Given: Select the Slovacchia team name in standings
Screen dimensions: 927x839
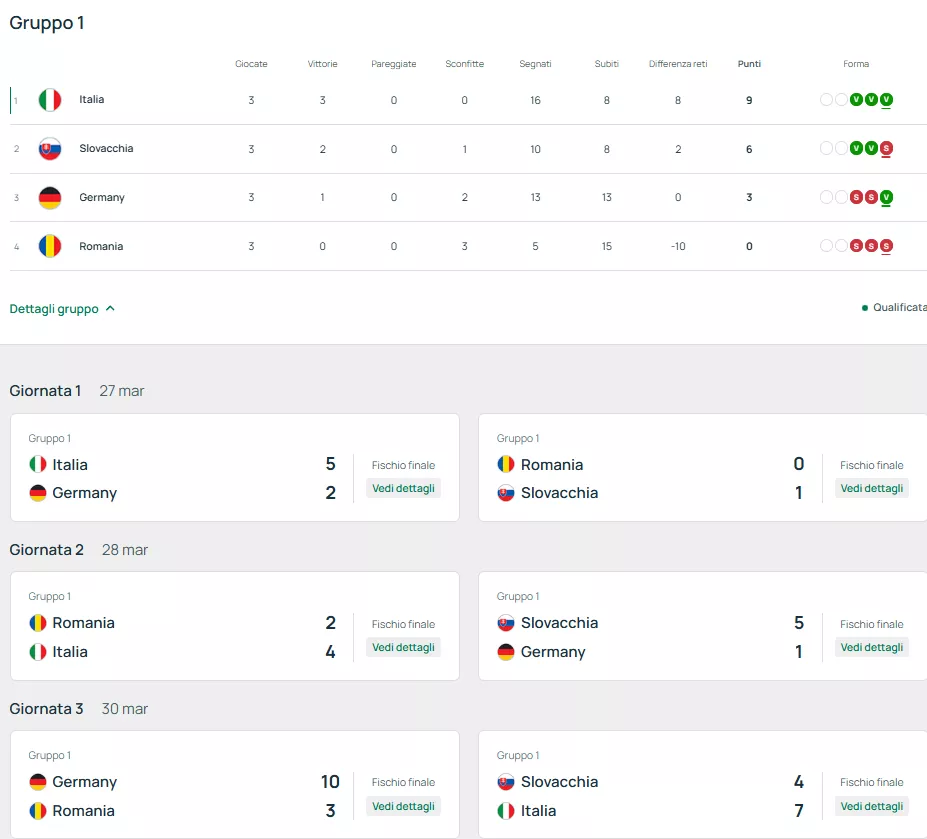Looking at the screenshot, I should [x=106, y=149].
